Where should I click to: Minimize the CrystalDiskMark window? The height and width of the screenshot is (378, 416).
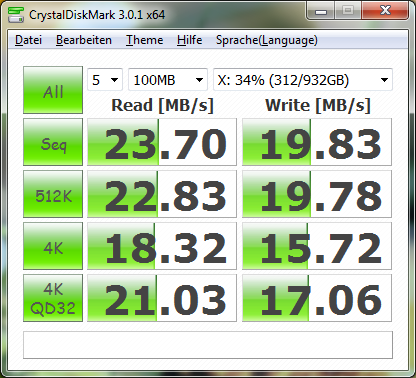320,11
